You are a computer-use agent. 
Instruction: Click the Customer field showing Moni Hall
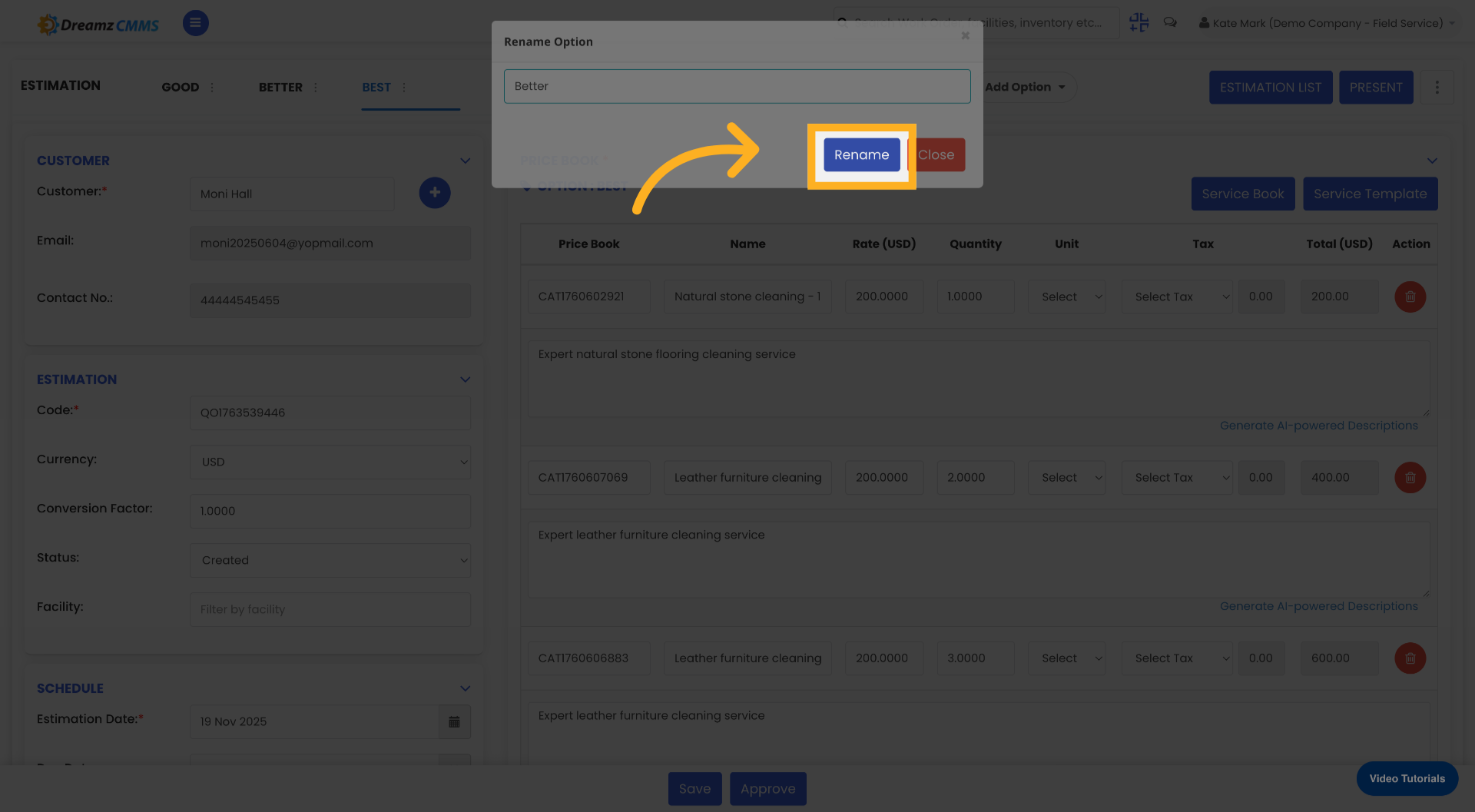292,194
